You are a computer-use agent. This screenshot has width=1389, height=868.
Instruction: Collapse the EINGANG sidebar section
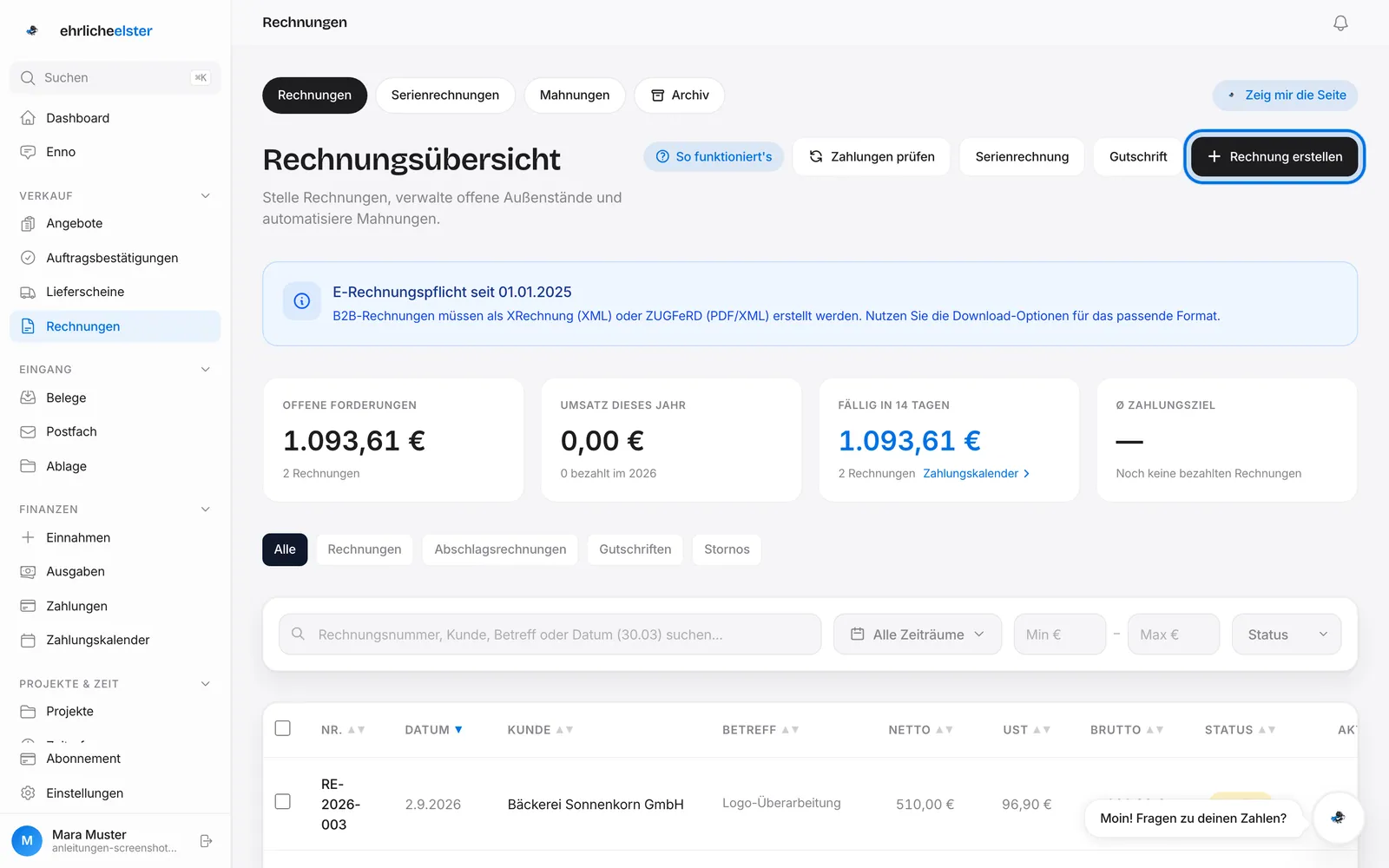tap(206, 370)
